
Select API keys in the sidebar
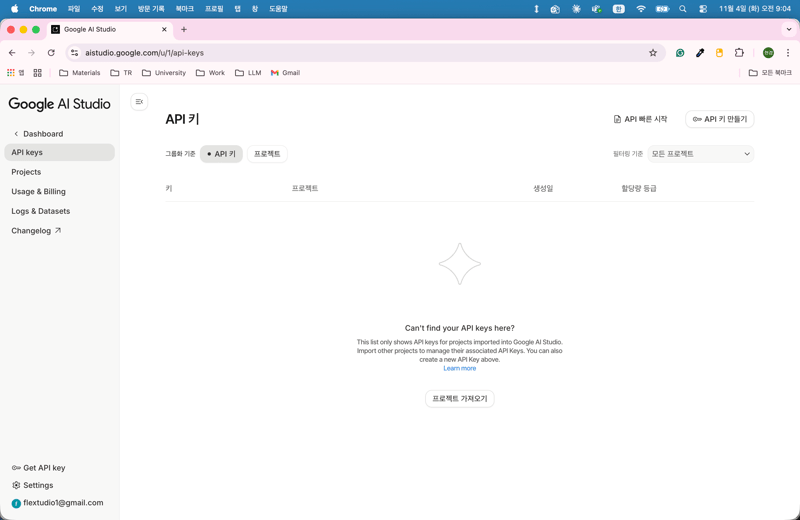pos(59,153)
